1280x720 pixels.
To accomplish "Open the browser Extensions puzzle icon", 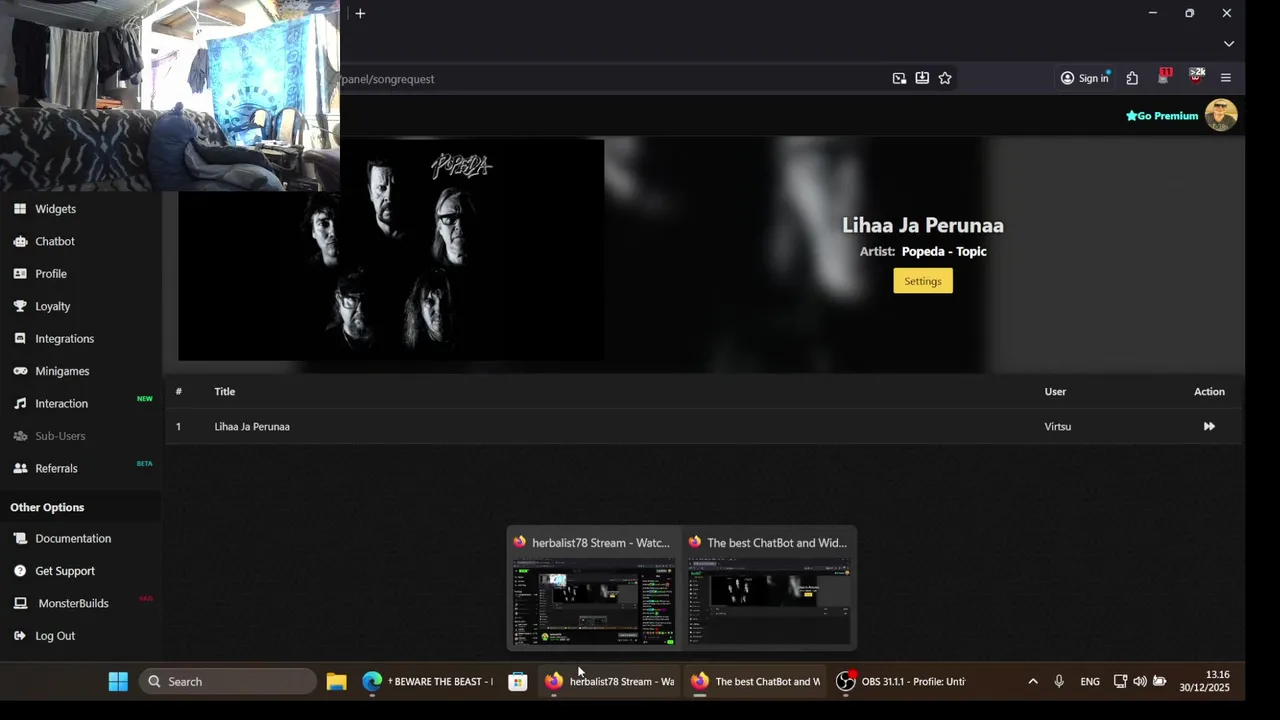I will pos(1132,78).
